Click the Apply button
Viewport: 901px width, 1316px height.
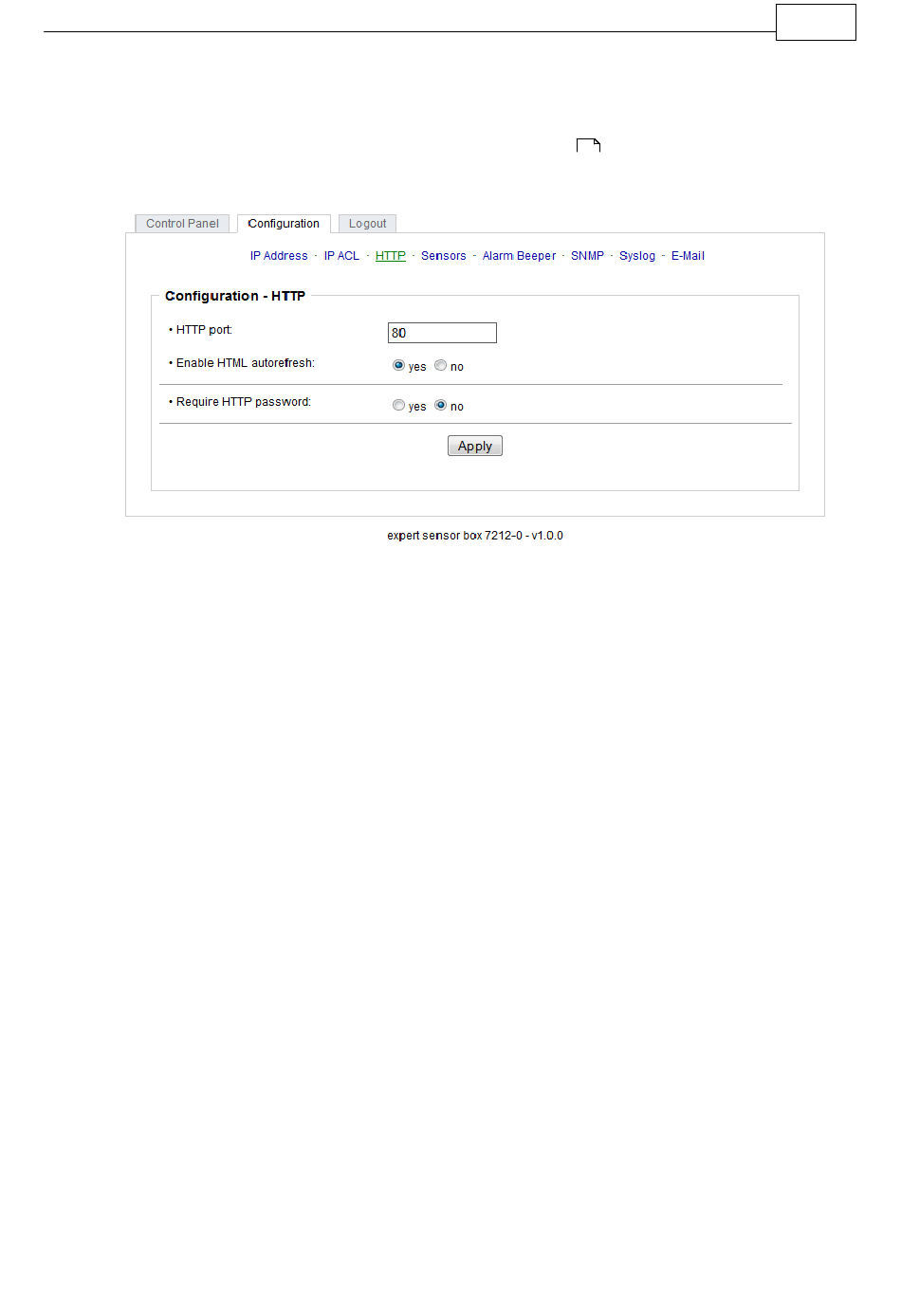[475, 446]
